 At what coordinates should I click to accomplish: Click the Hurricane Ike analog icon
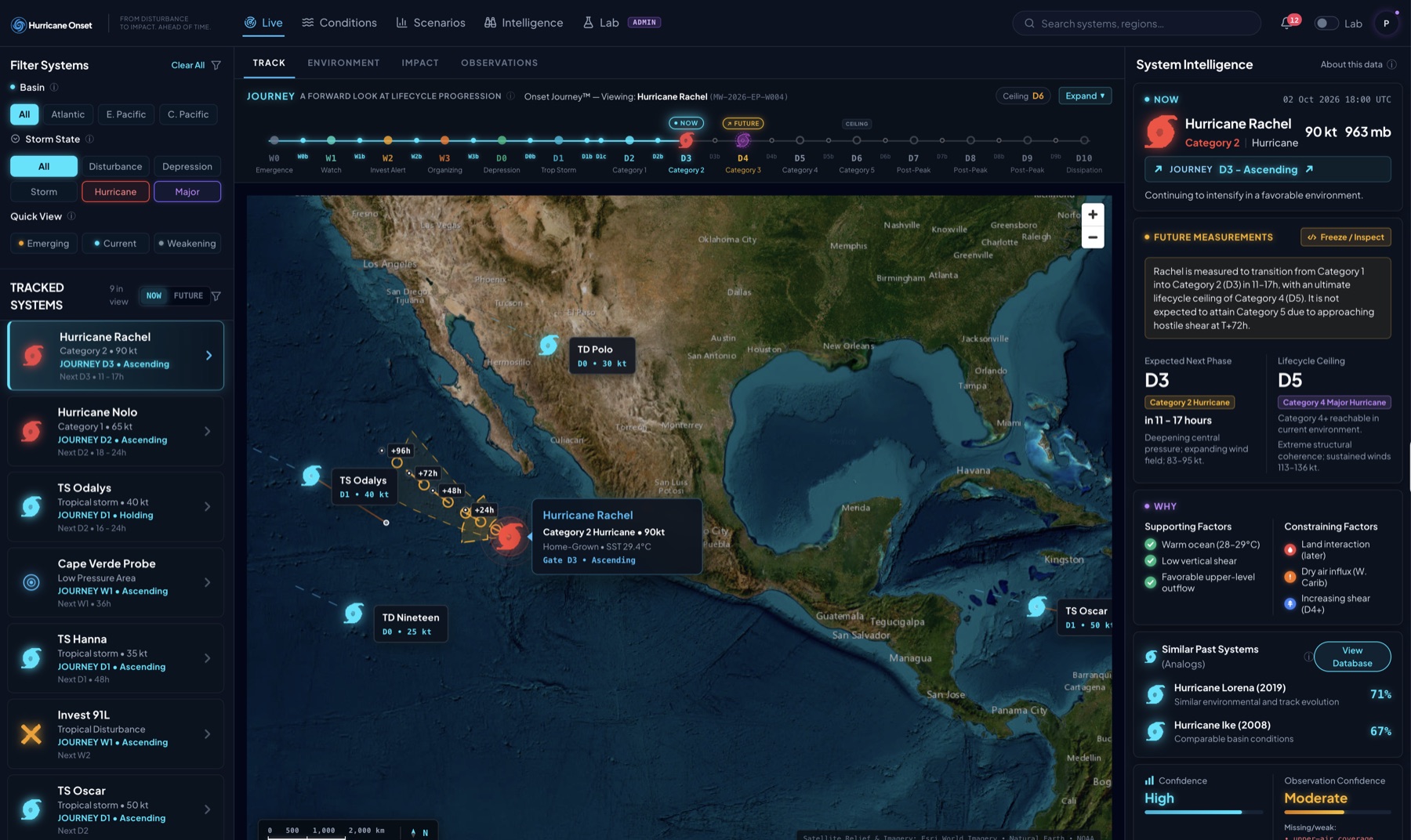(x=1155, y=731)
